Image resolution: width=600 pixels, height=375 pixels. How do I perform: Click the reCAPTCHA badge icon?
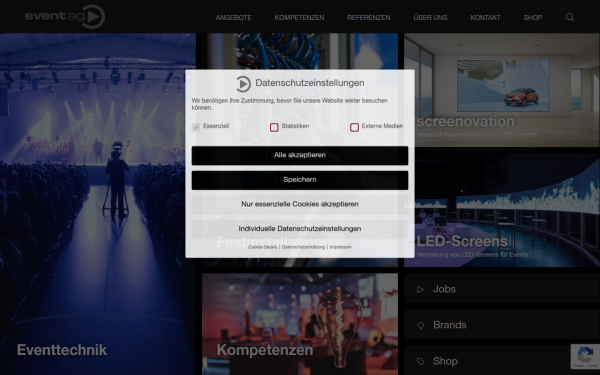[x=585, y=356]
